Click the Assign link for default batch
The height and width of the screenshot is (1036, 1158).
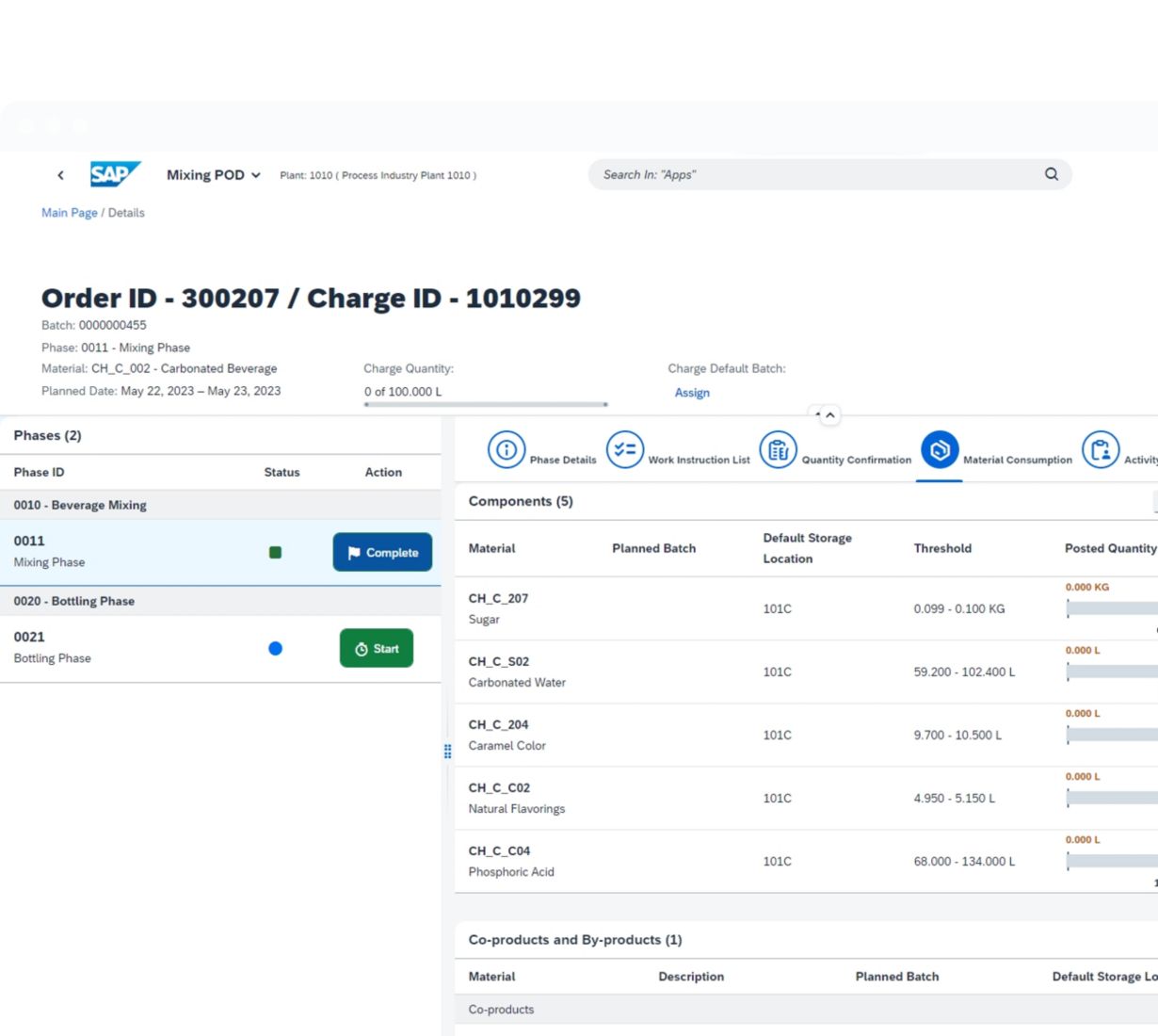692,393
